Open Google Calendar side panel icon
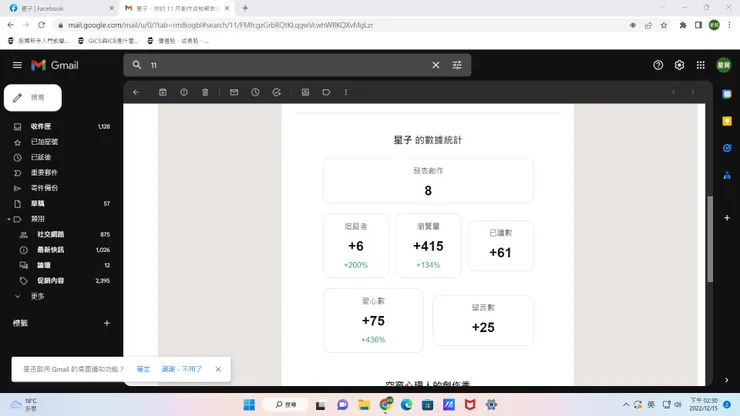This screenshot has height=416, width=740. click(727, 94)
